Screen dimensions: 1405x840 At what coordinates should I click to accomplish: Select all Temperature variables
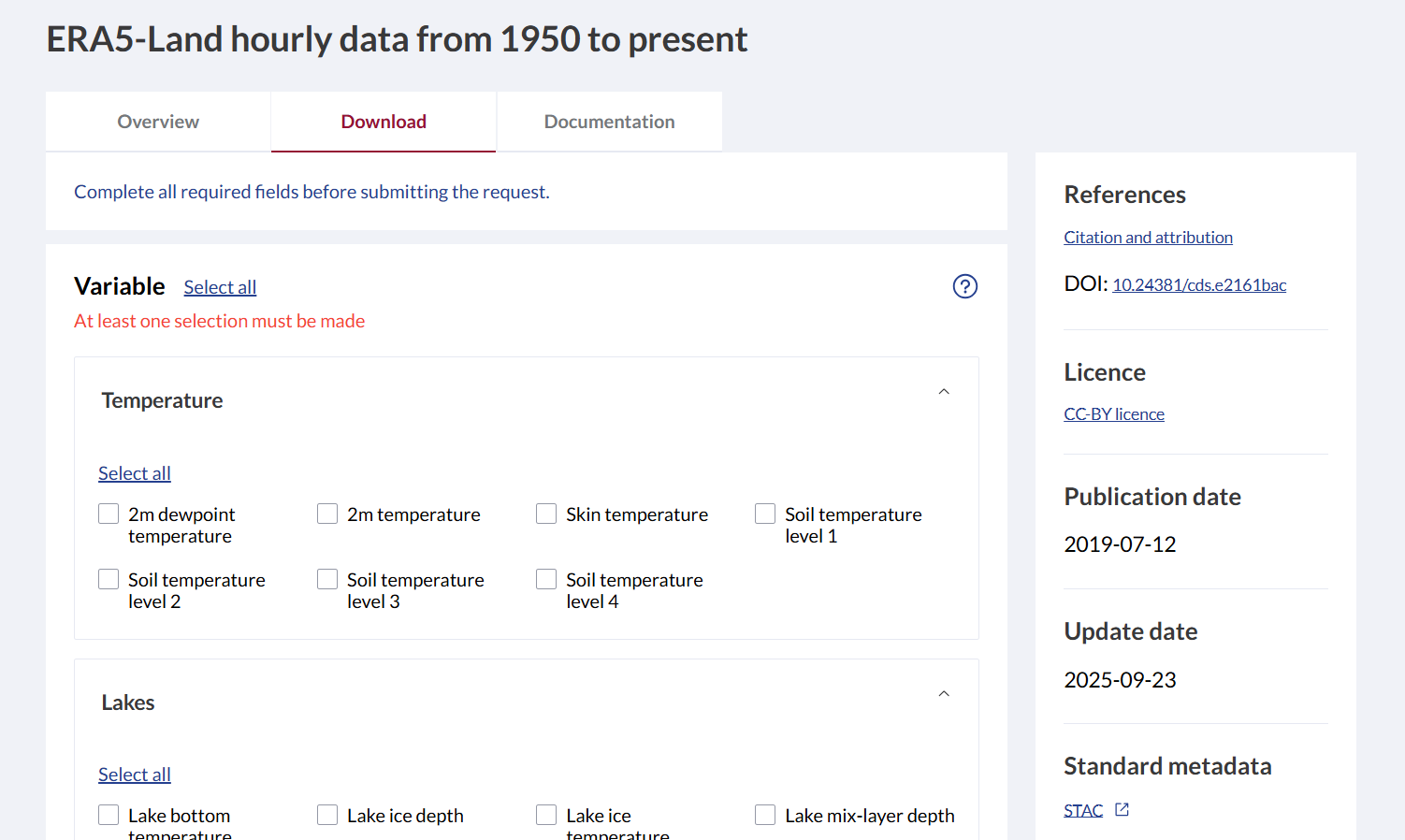pos(134,472)
